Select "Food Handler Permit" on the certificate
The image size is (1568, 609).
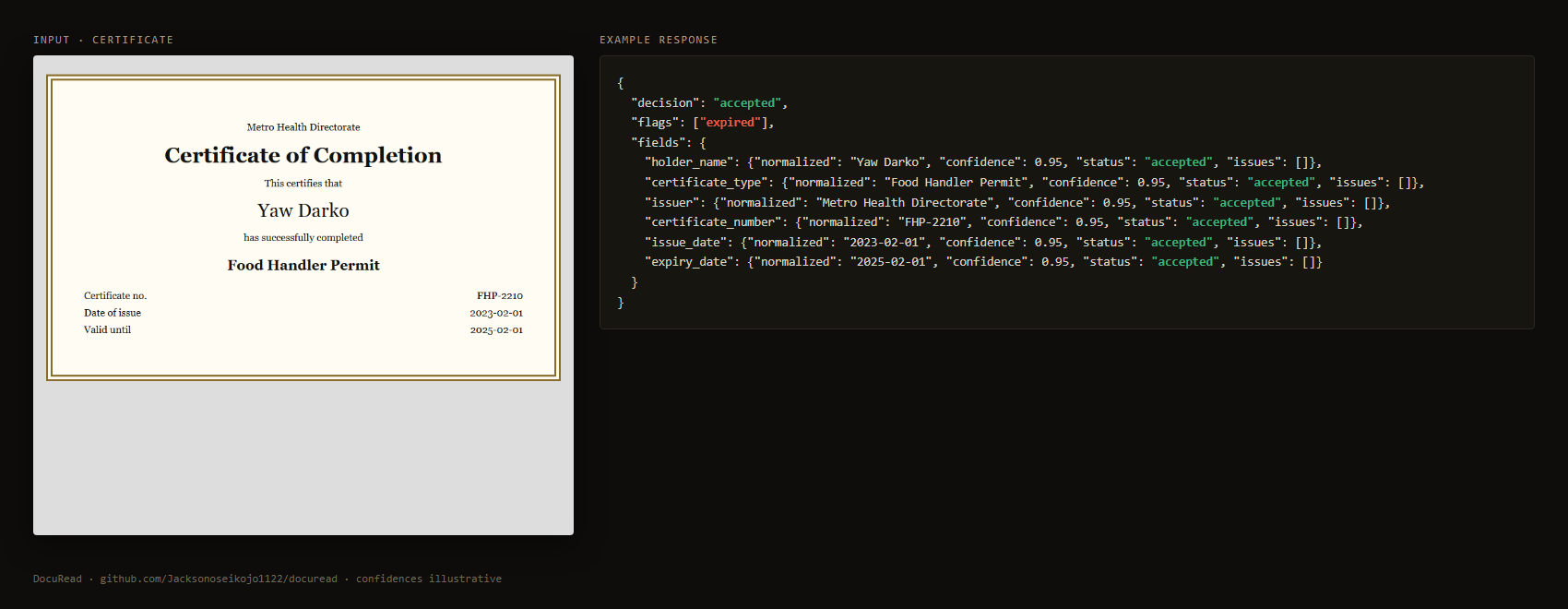[303, 265]
